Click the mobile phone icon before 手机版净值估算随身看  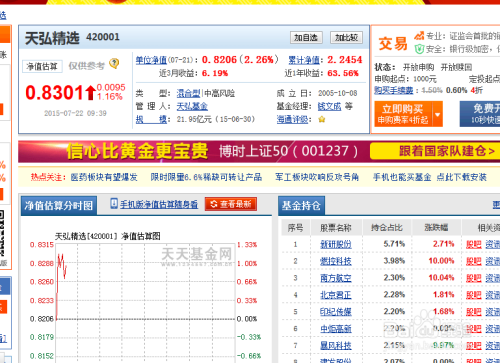(114, 203)
